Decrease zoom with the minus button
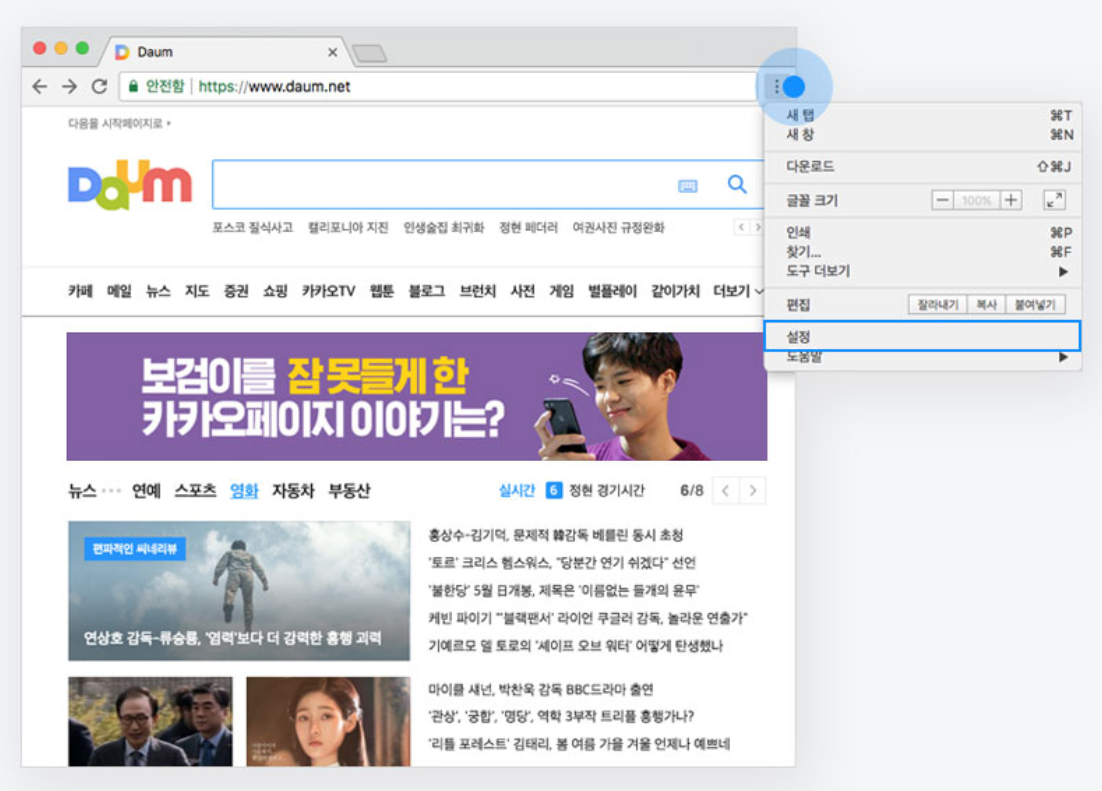 click(942, 200)
